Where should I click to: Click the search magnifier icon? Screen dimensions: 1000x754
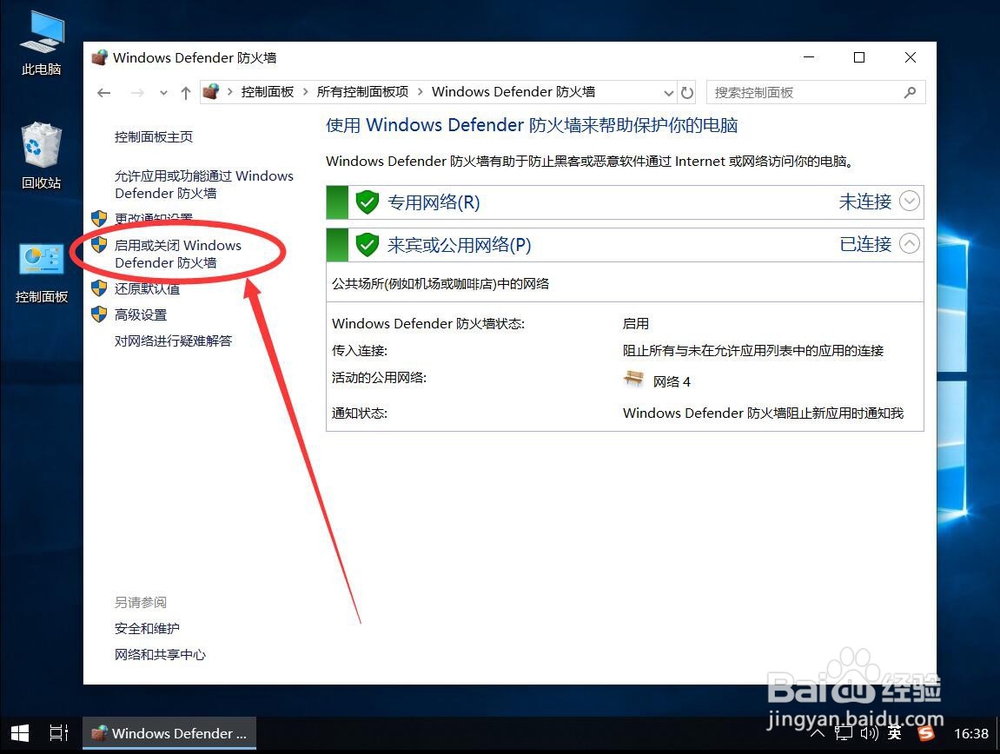(x=910, y=92)
